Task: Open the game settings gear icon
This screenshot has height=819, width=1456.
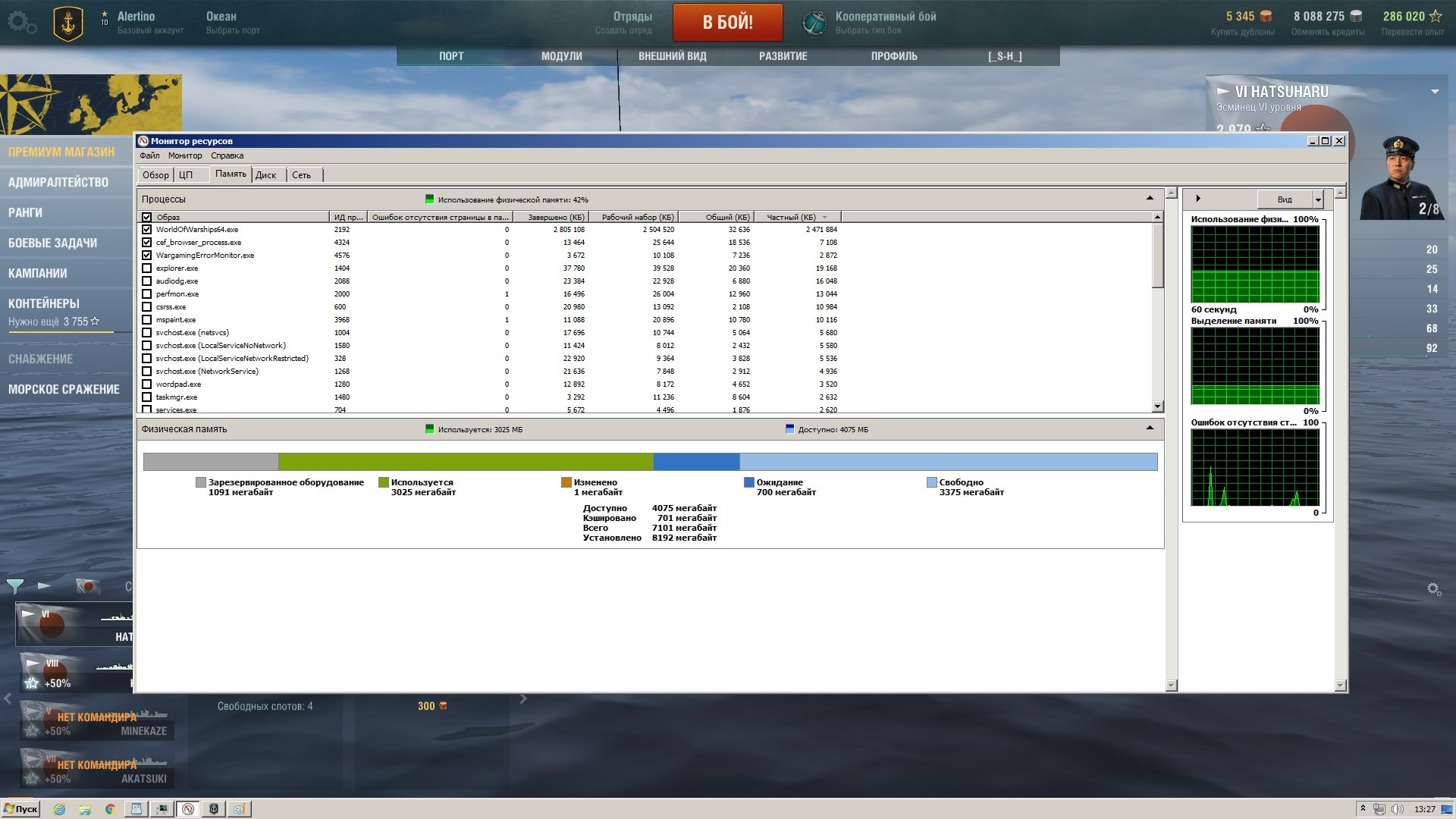Action: coord(21,22)
